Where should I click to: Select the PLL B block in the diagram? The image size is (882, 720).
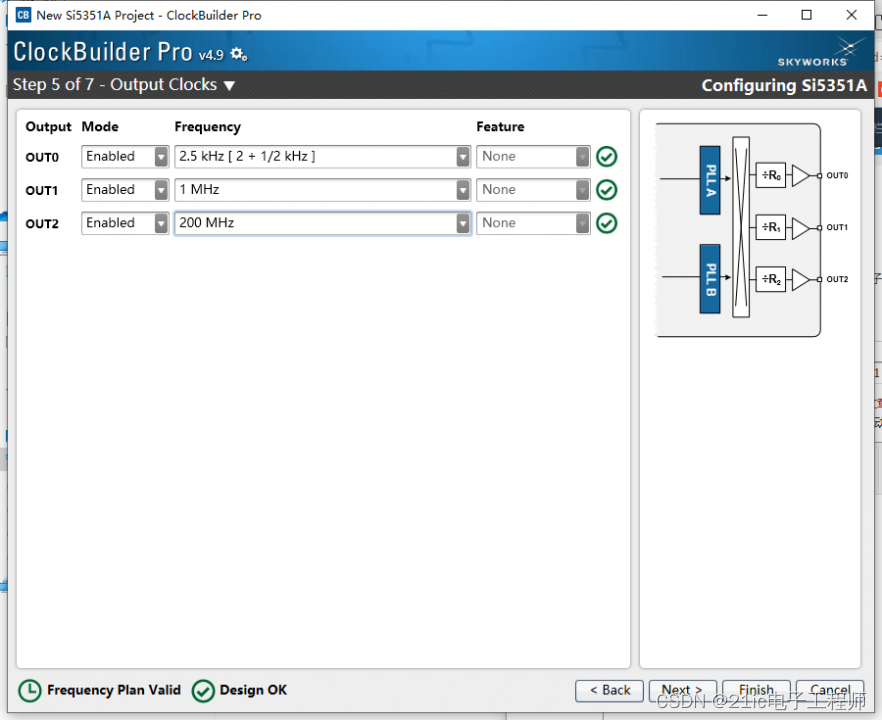tap(710, 278)
